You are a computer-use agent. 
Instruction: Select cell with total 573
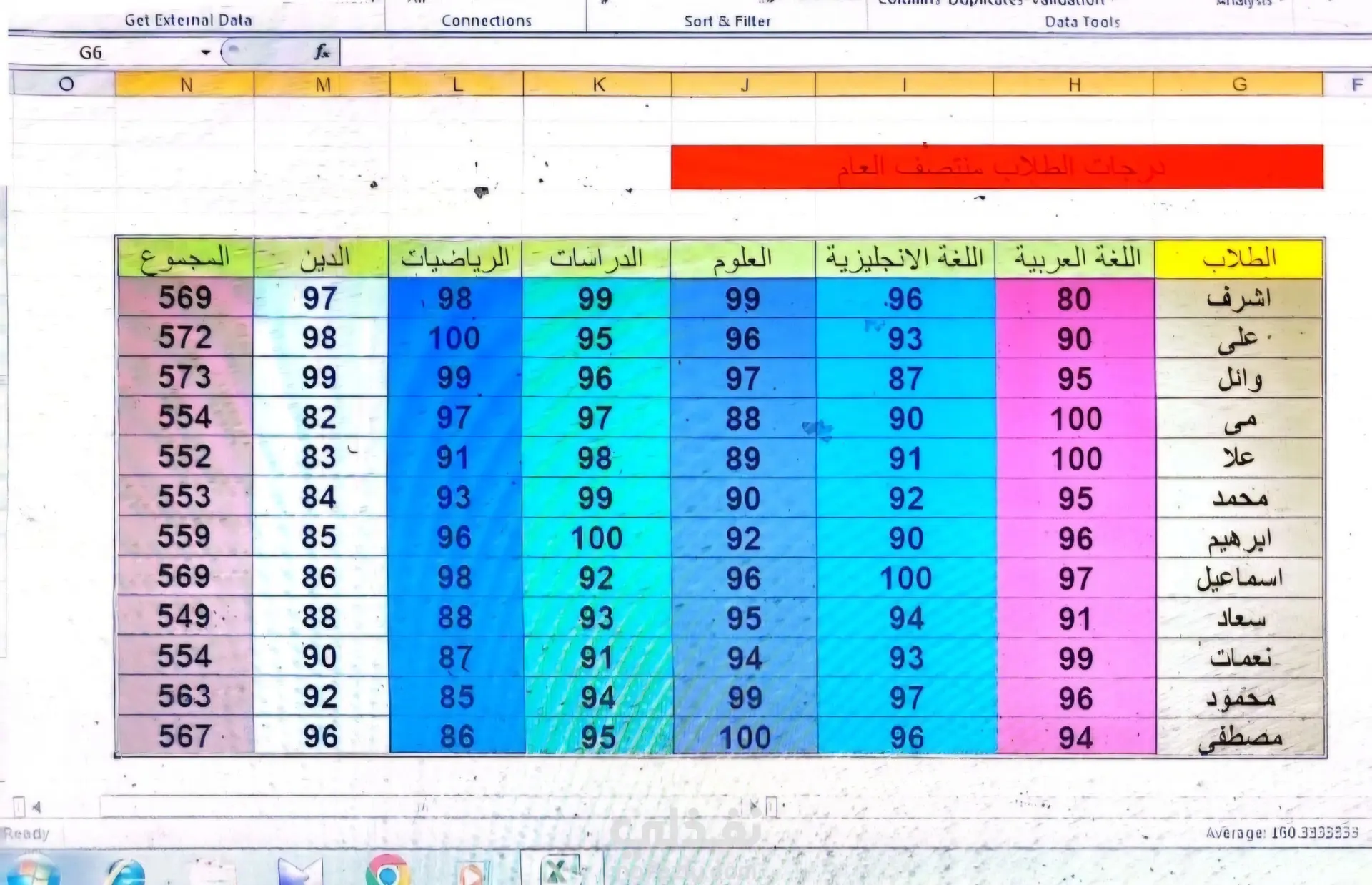185,377
